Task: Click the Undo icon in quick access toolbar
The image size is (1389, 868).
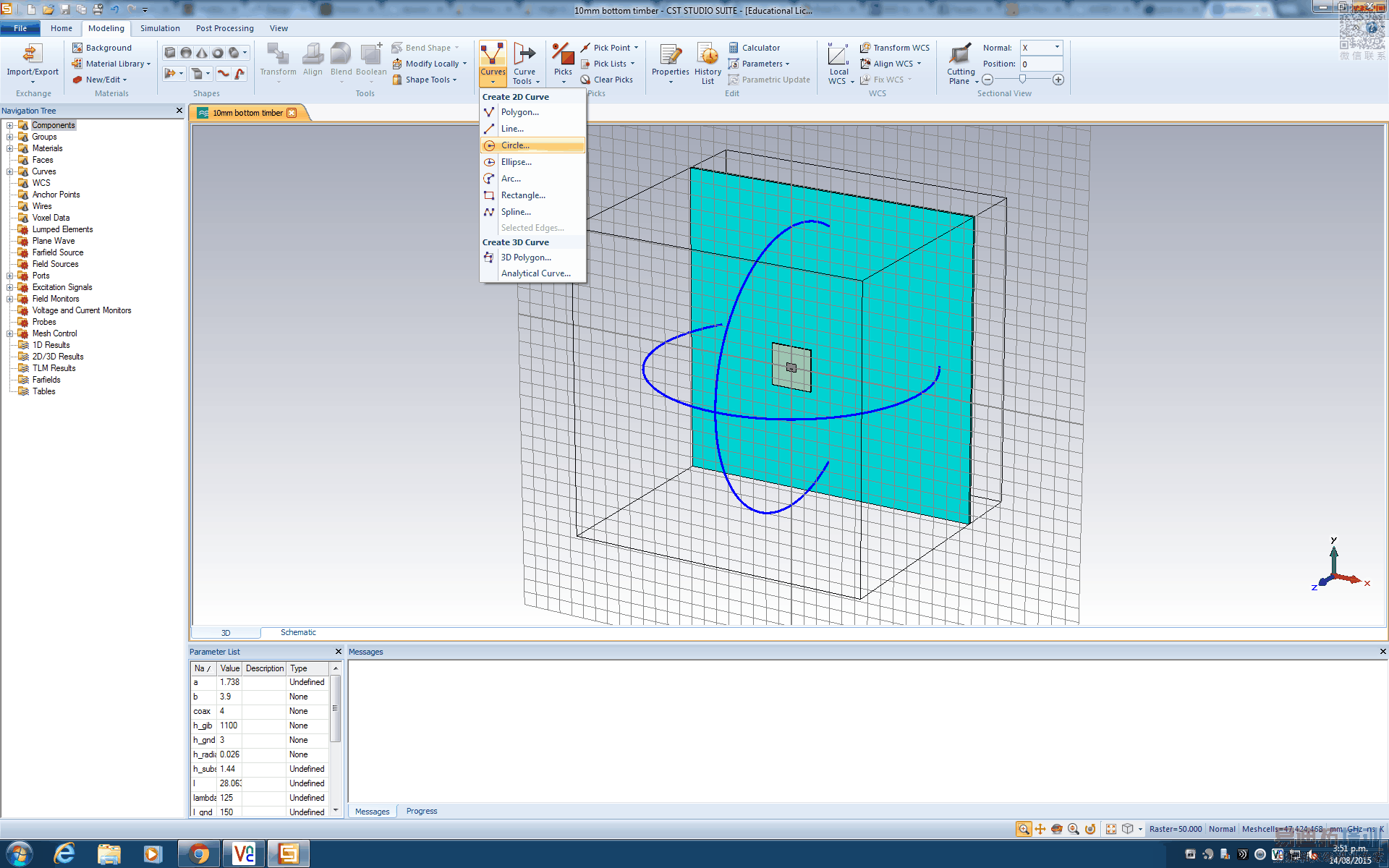Action: 114,9
